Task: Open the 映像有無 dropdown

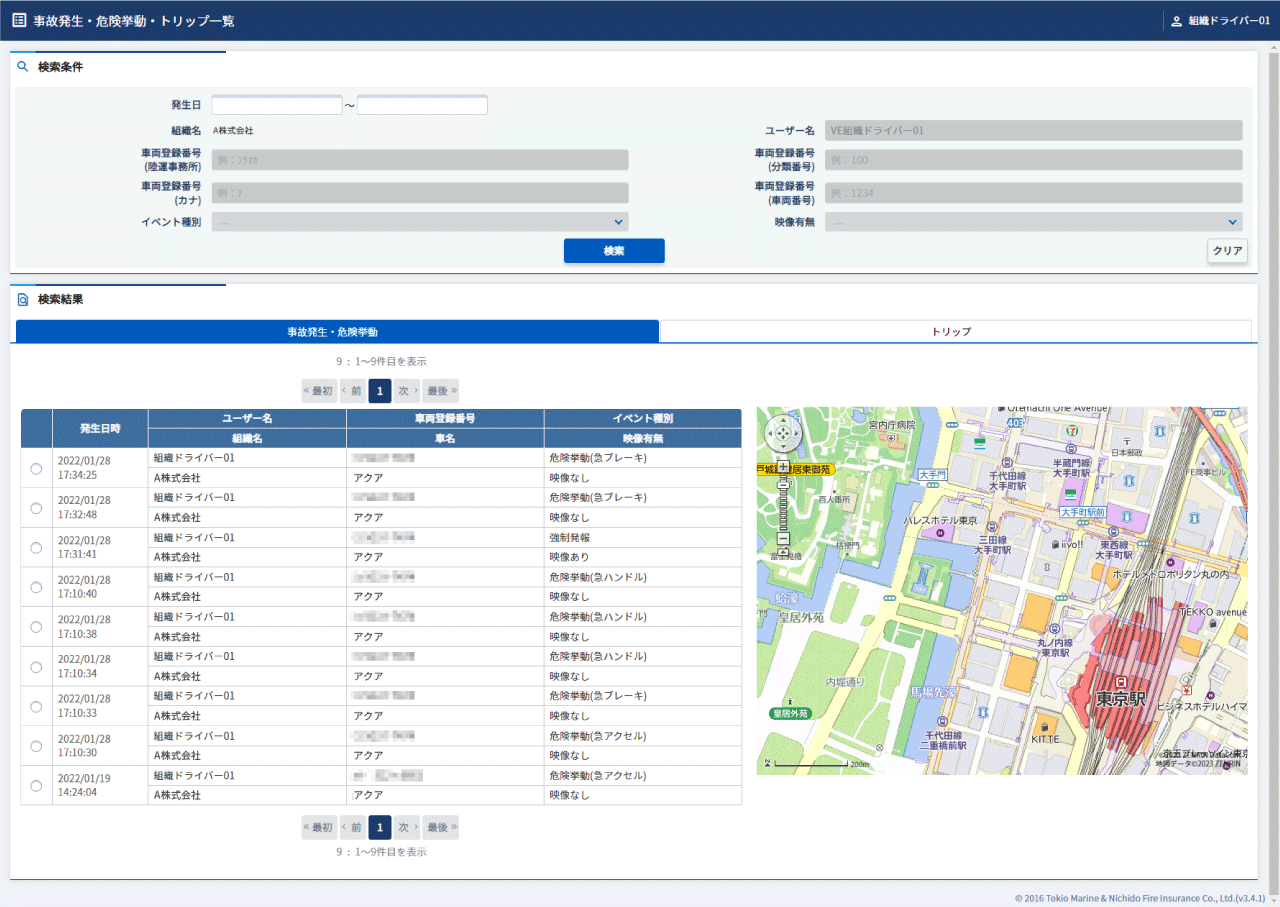Action: point(1033,222)
